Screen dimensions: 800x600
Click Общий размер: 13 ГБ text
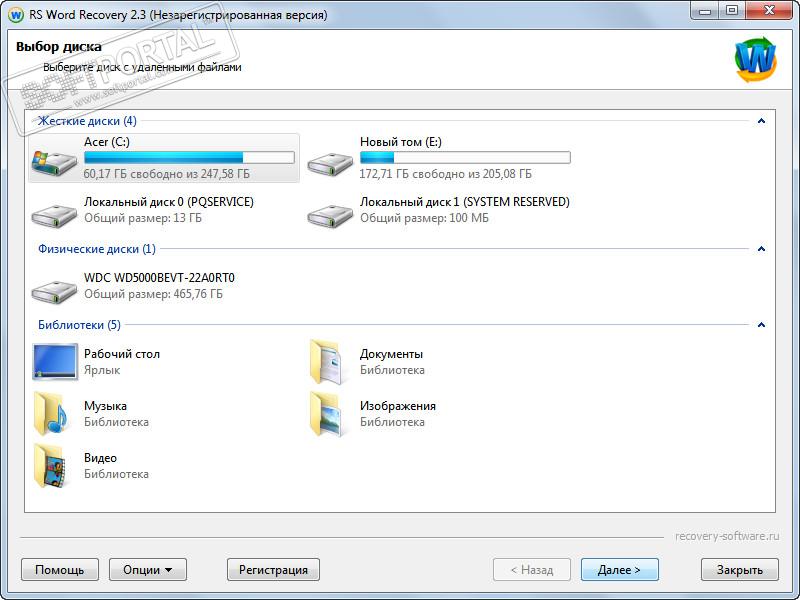pos(143,218)
